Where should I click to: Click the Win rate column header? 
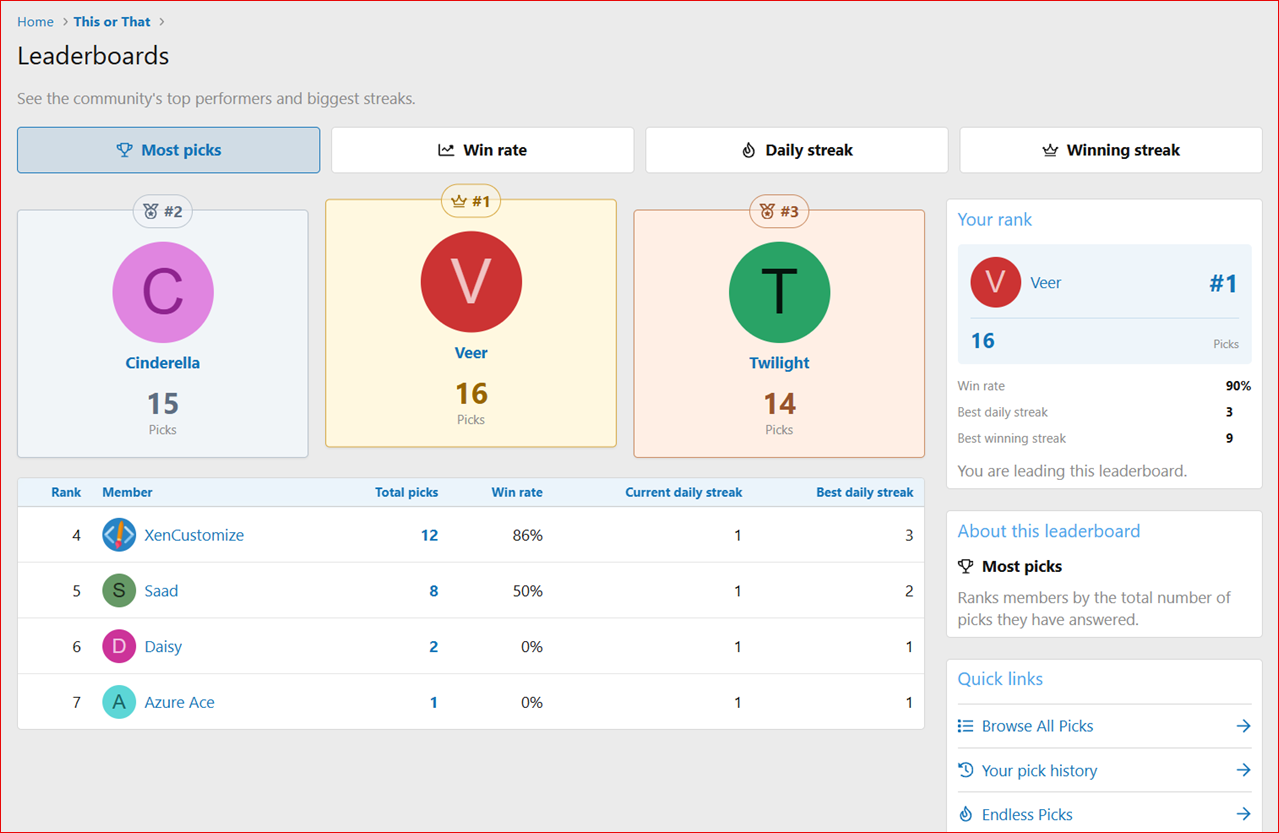[517, 492]
